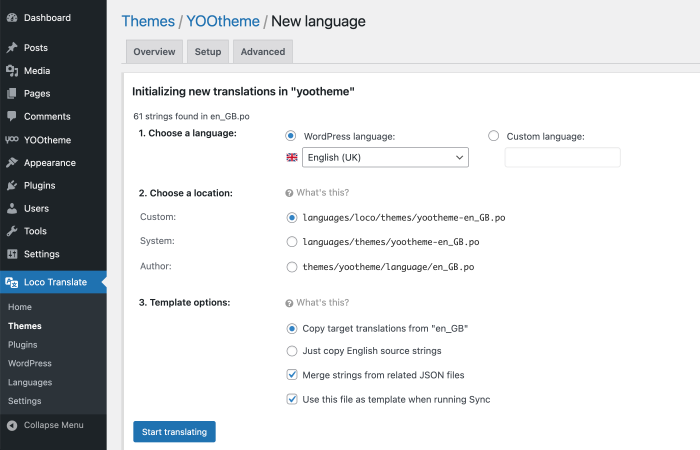Click the YOOtheme logo icon in sidebar
Screen dimensions: 700x450
pyautogui.click(x=12, y=139)
